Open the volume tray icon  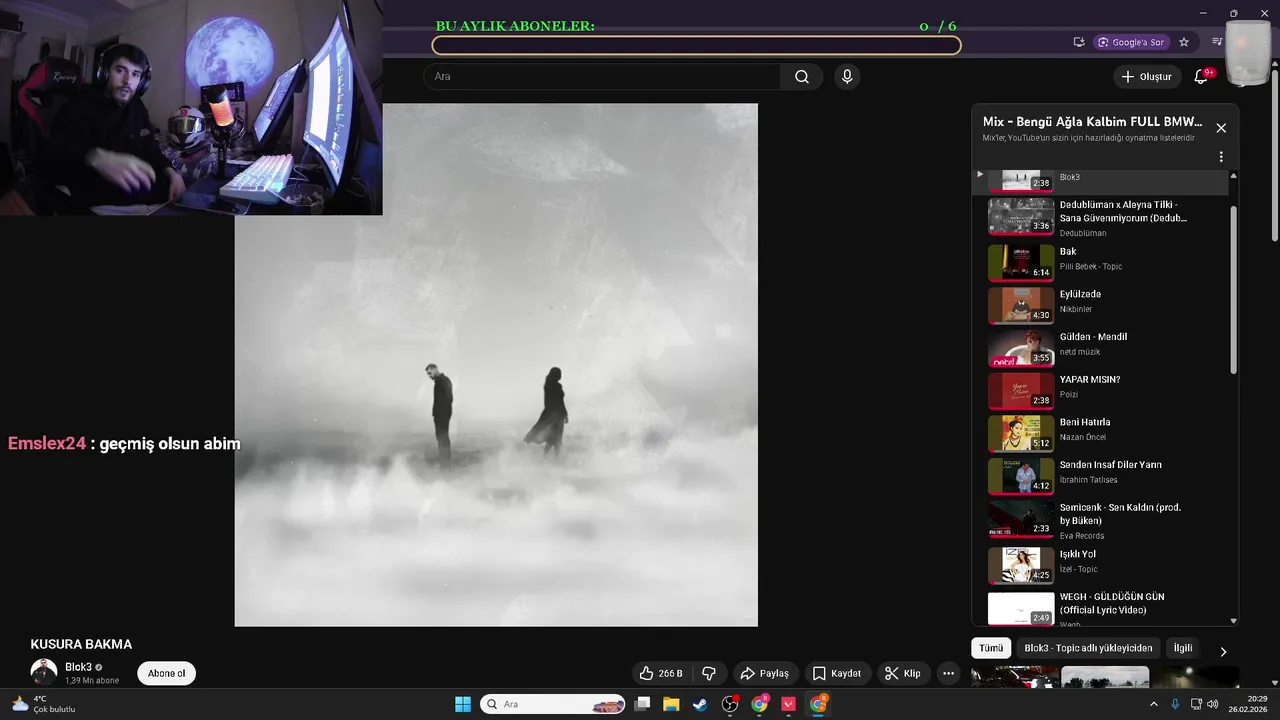click(1213, 704)
